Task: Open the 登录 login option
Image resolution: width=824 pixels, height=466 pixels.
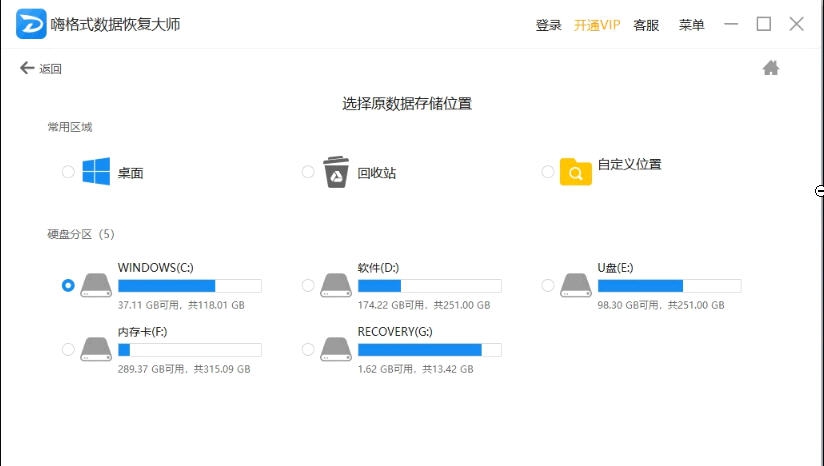Action: 549,25
